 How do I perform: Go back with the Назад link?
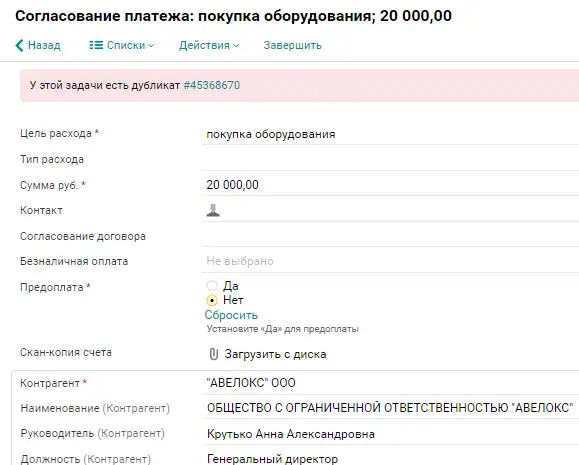38,45
